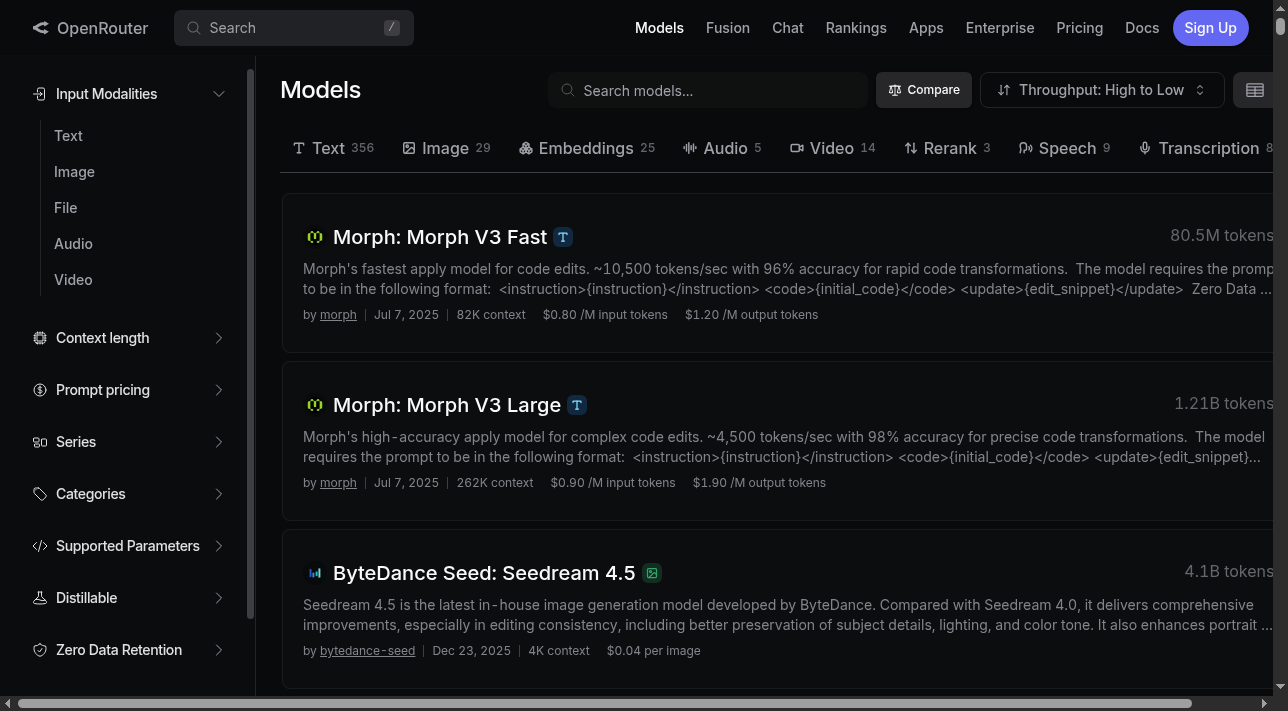This screenshot has width=1288, height=711.
Task: Click the Zero Data Retention shield icon
Action: click(40, 650)
